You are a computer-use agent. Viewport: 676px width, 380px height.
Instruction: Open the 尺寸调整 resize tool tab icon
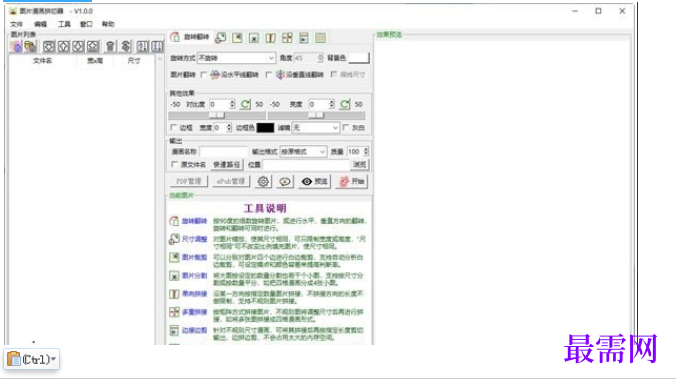click(221, 38)
